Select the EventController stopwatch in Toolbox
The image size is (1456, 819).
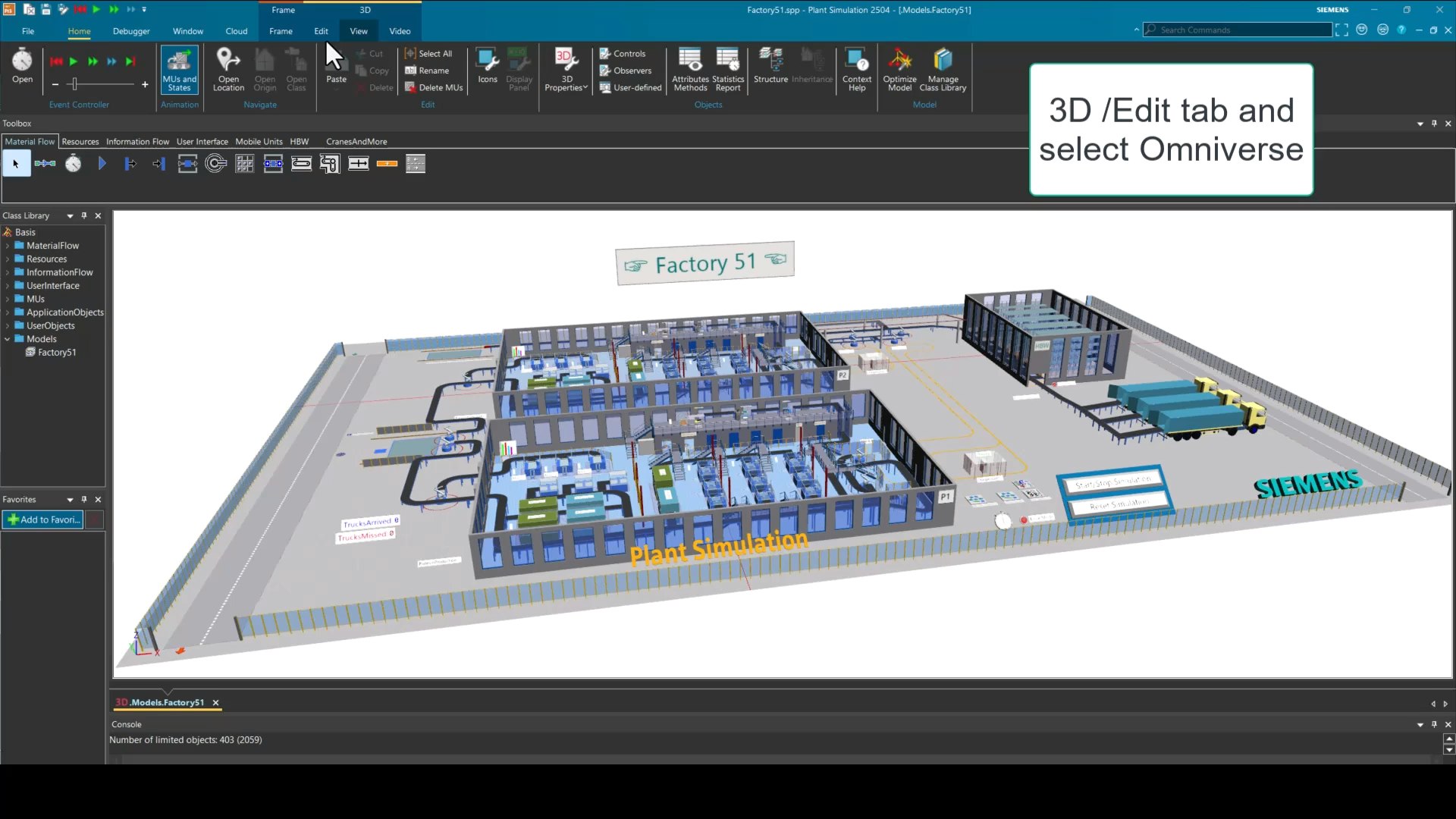tap(73, 164)
